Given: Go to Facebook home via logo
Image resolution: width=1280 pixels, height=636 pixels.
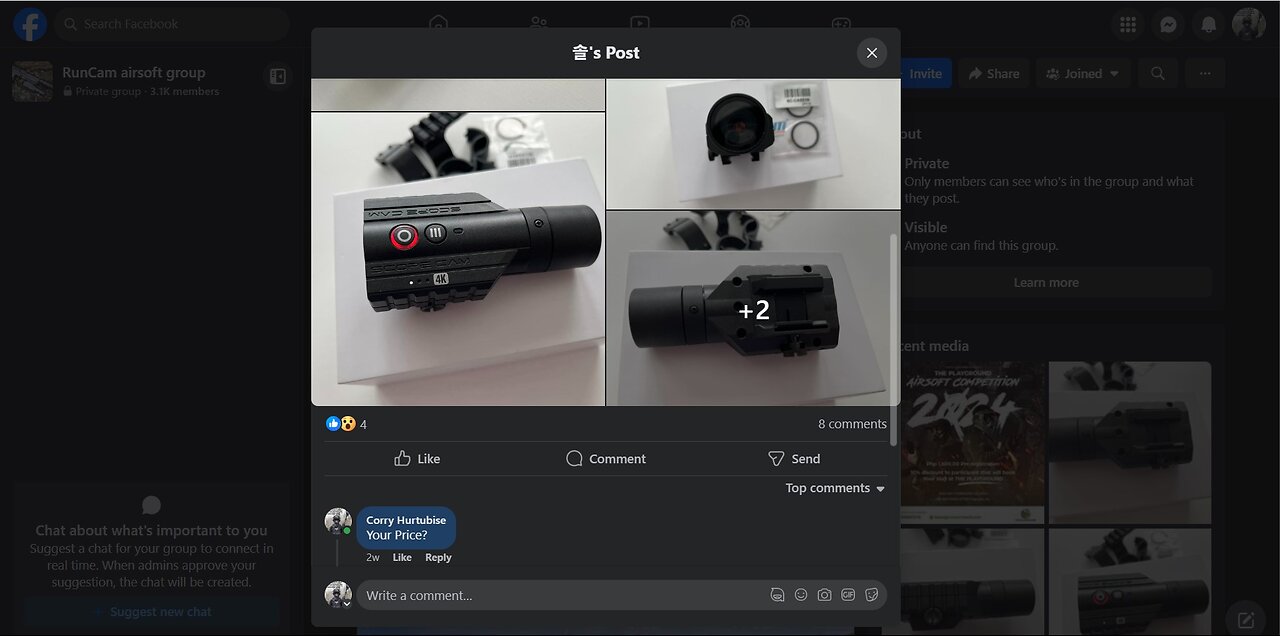Looking at the screenshot, I should pyautogui.click(x=30, y=24).
